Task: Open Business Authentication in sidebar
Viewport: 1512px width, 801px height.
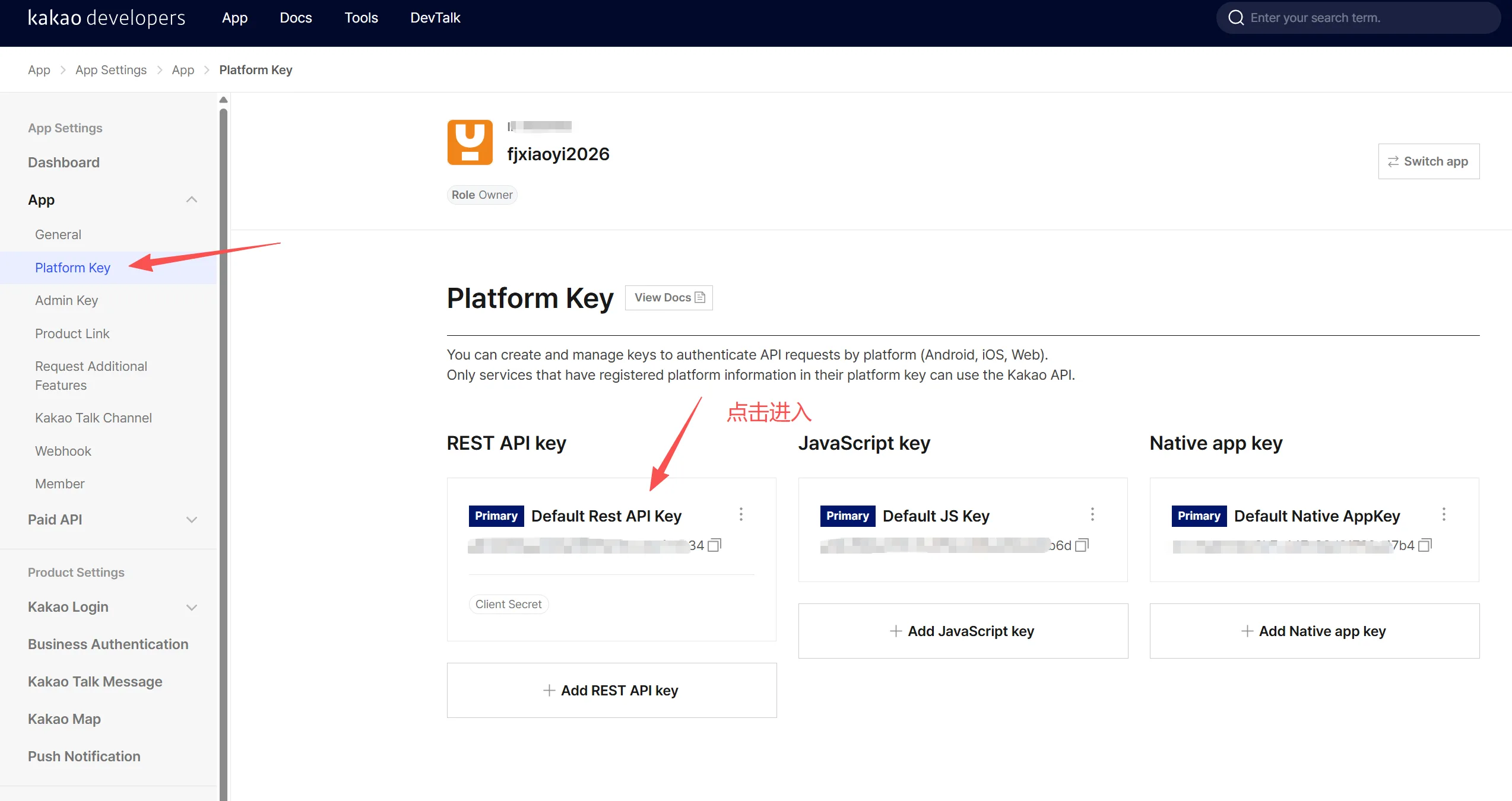Action: click(x=108, y=644)
